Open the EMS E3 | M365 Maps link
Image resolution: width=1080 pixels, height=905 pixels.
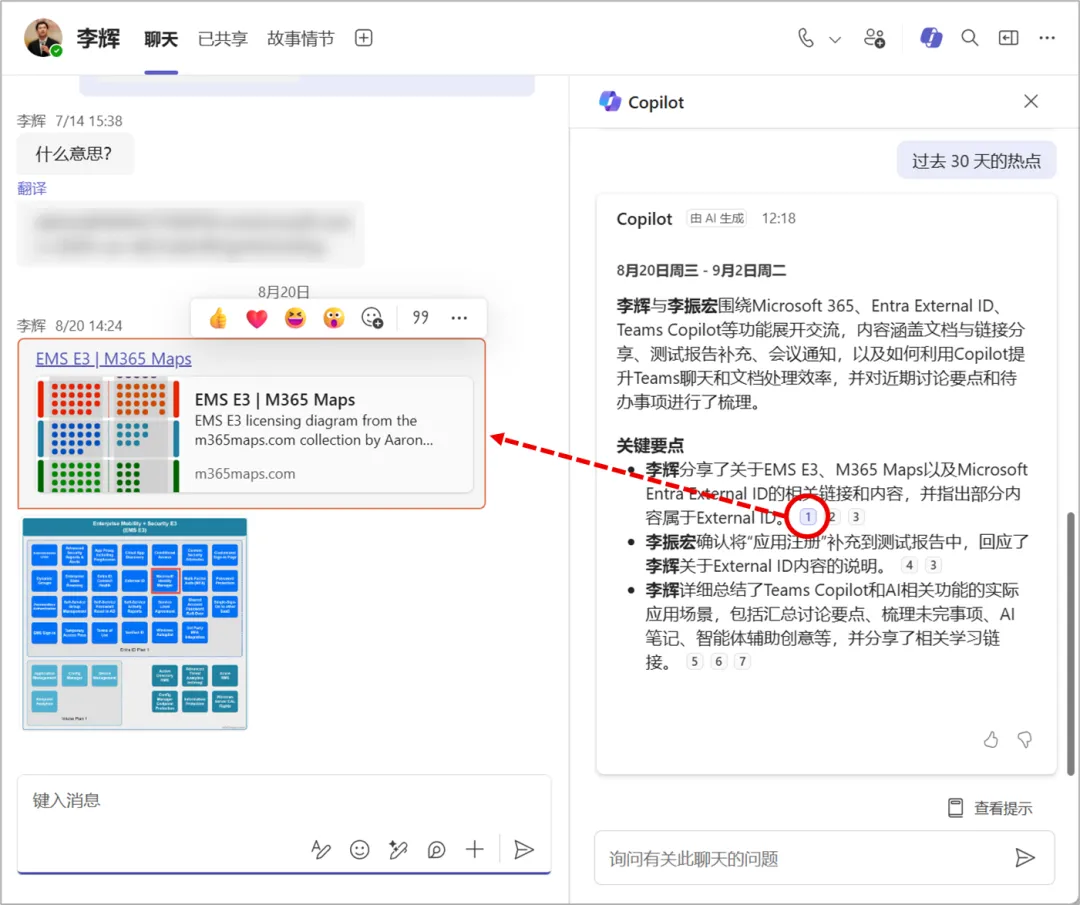click(114, 358)
